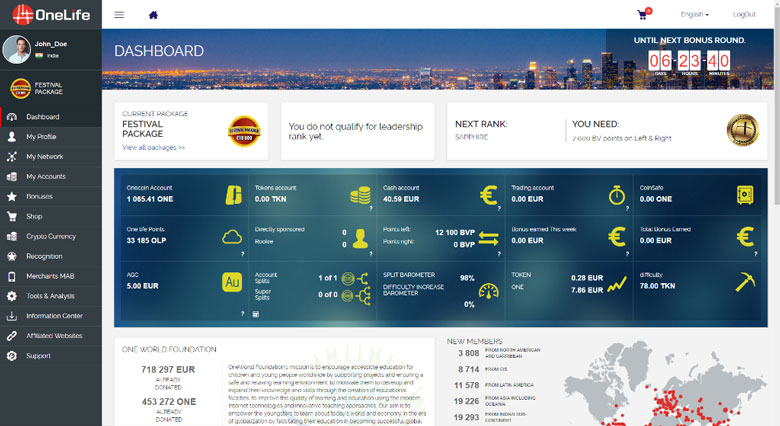Open Bonuses in sidebar

pyautogui.click(x=51, y=197)
